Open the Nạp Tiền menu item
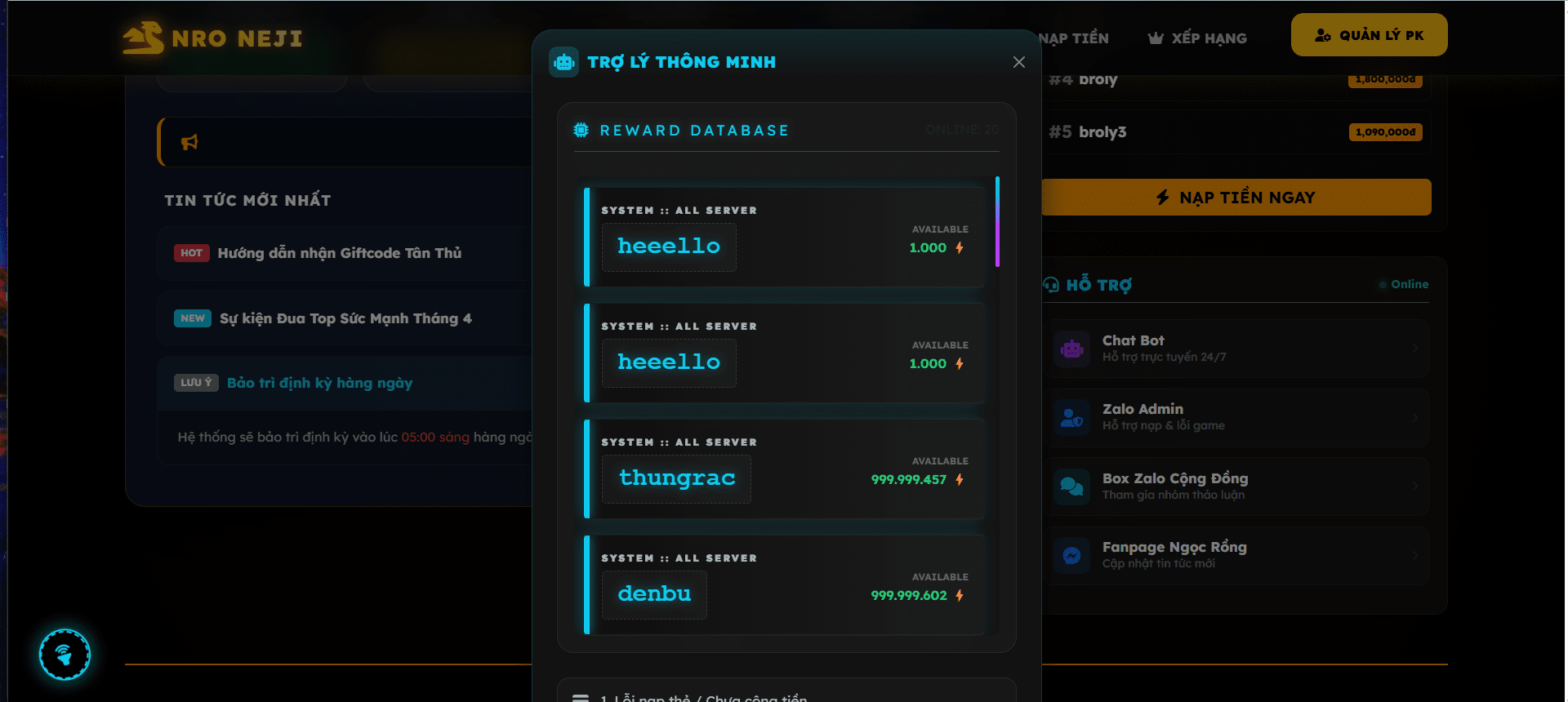Viewport: 1568px width, 702px height. pos(1073,38)
